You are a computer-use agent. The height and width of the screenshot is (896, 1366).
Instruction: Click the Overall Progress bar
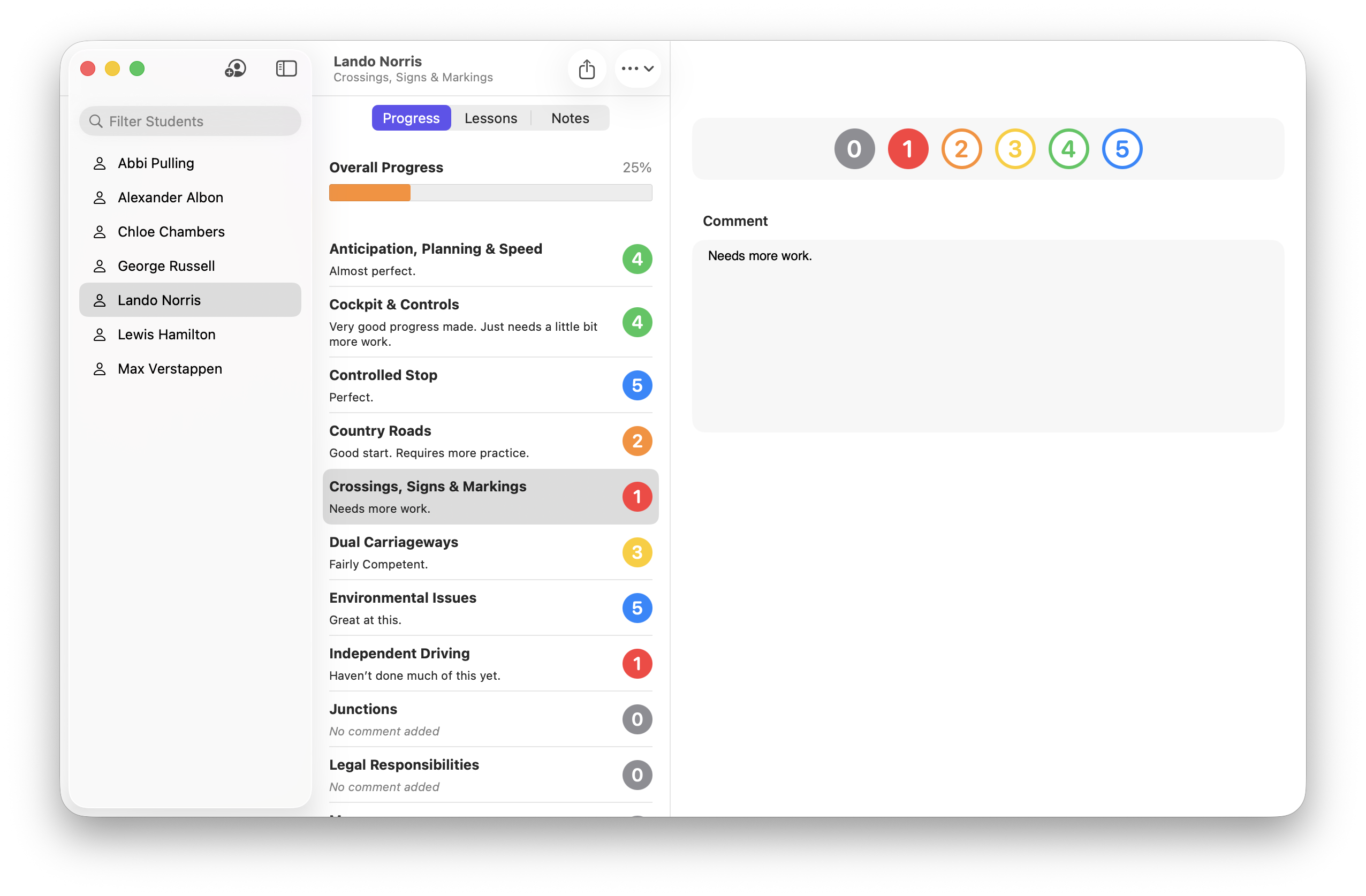tap(490, 193)
